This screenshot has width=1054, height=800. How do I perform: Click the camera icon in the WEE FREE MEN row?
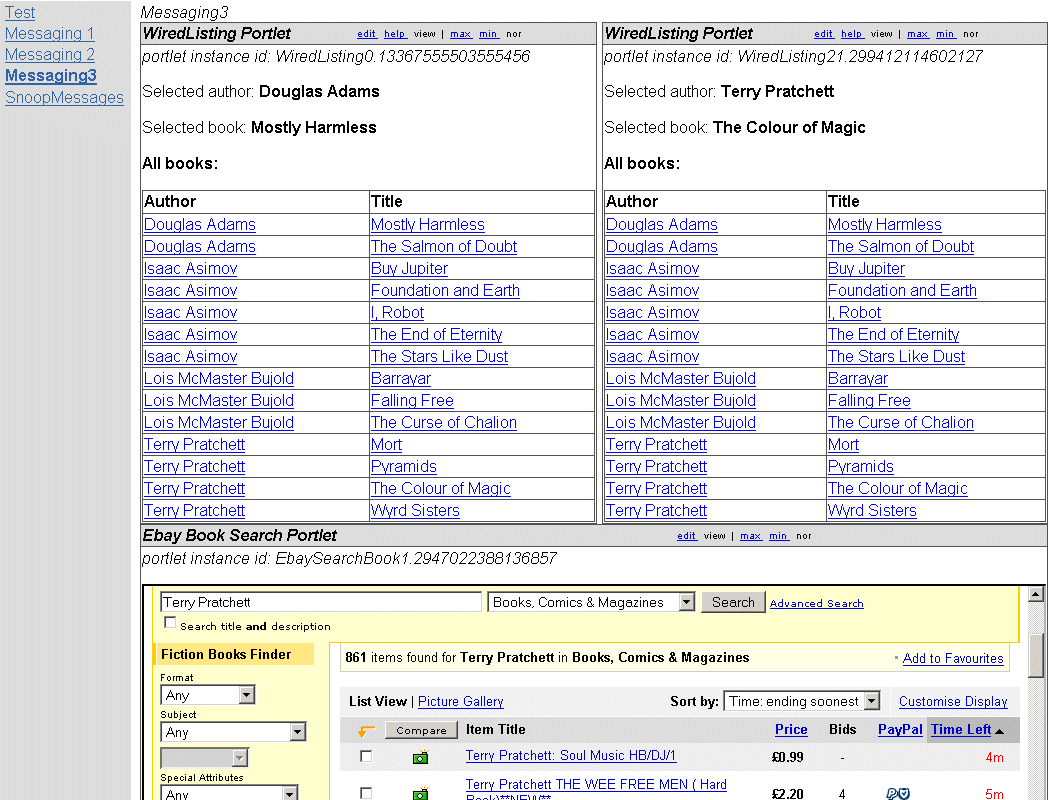click(420, 794)
